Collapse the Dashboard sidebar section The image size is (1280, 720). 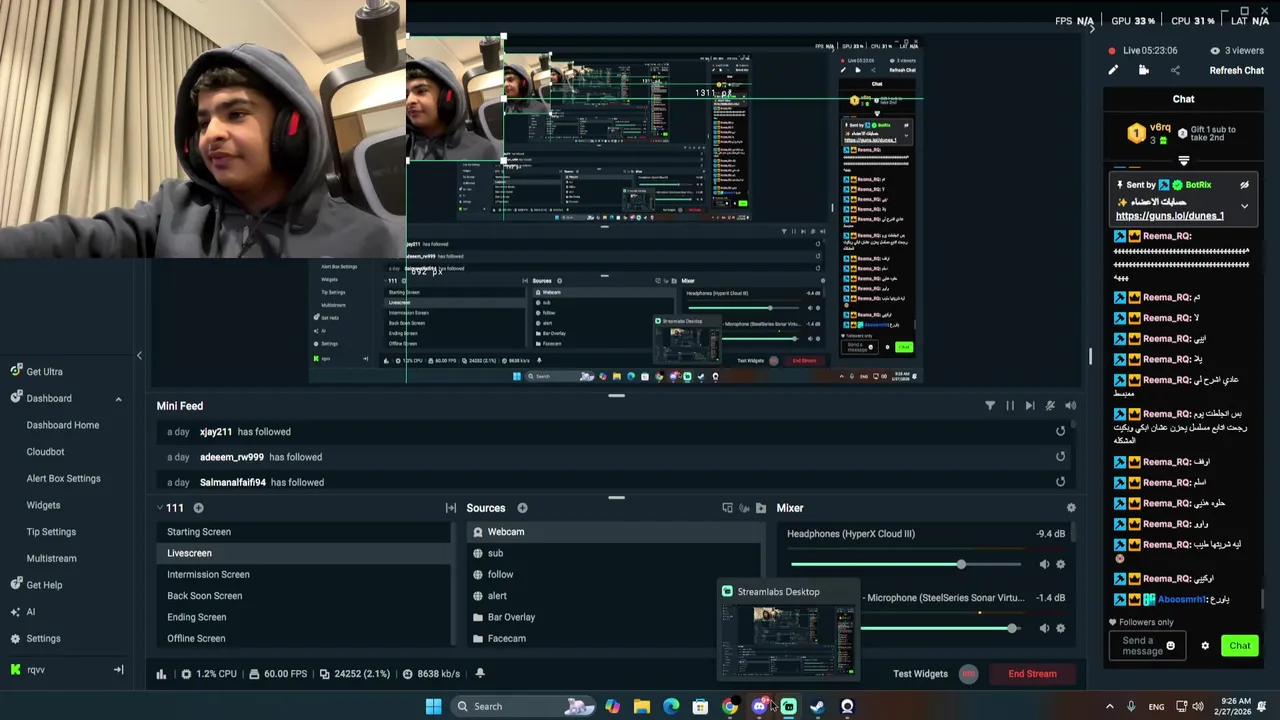click(118, 399)
